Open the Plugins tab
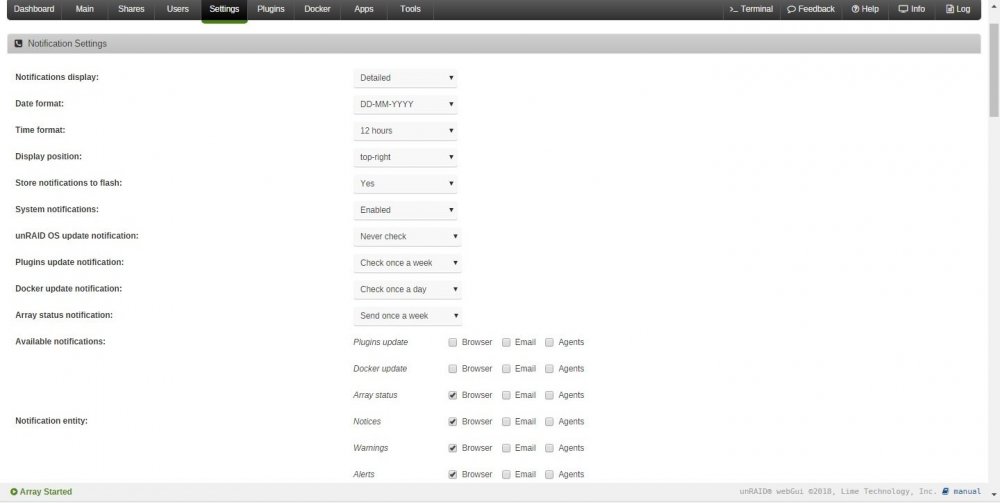The image size is (1000, 503). [270, 9]
